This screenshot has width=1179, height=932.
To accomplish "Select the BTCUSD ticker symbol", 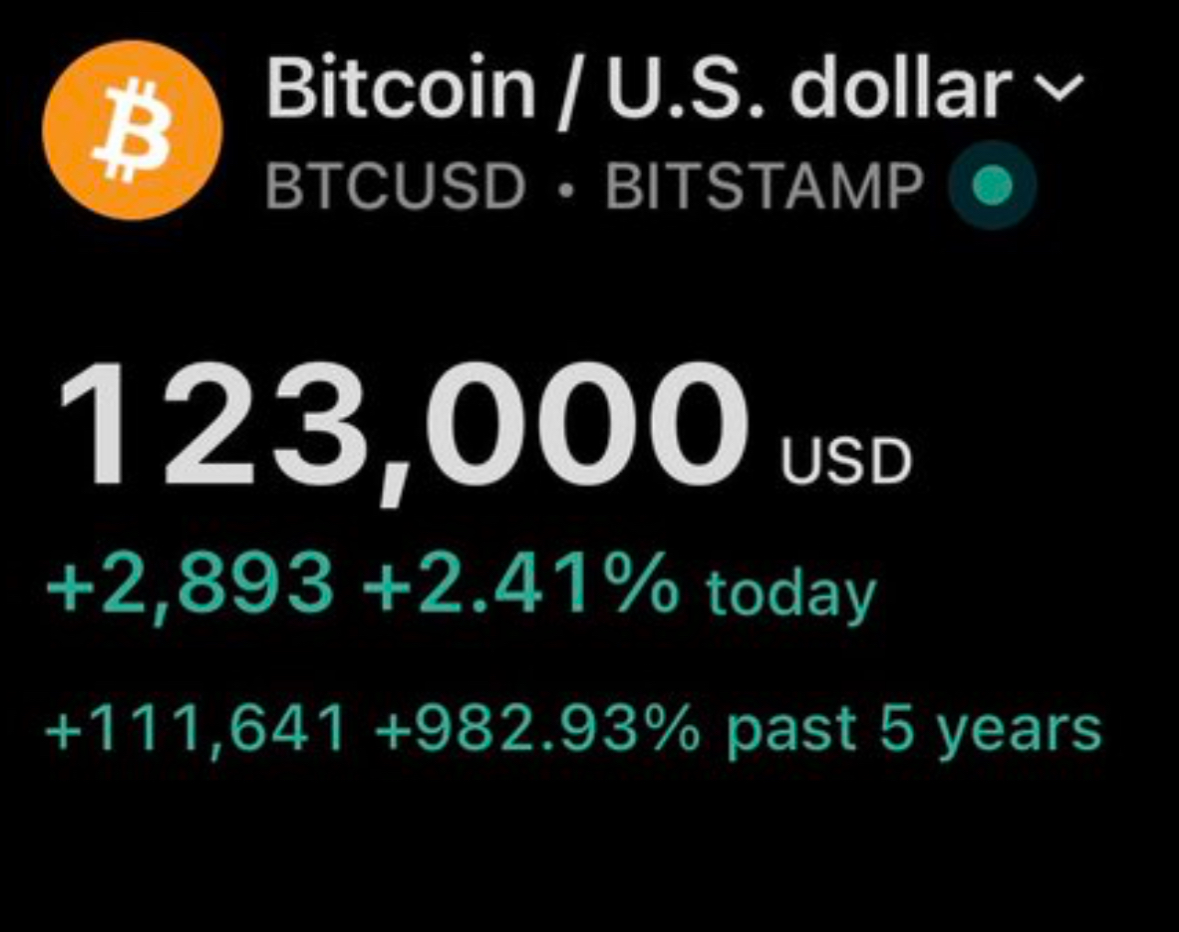I will pyautogui.click(x=396, y=186).
